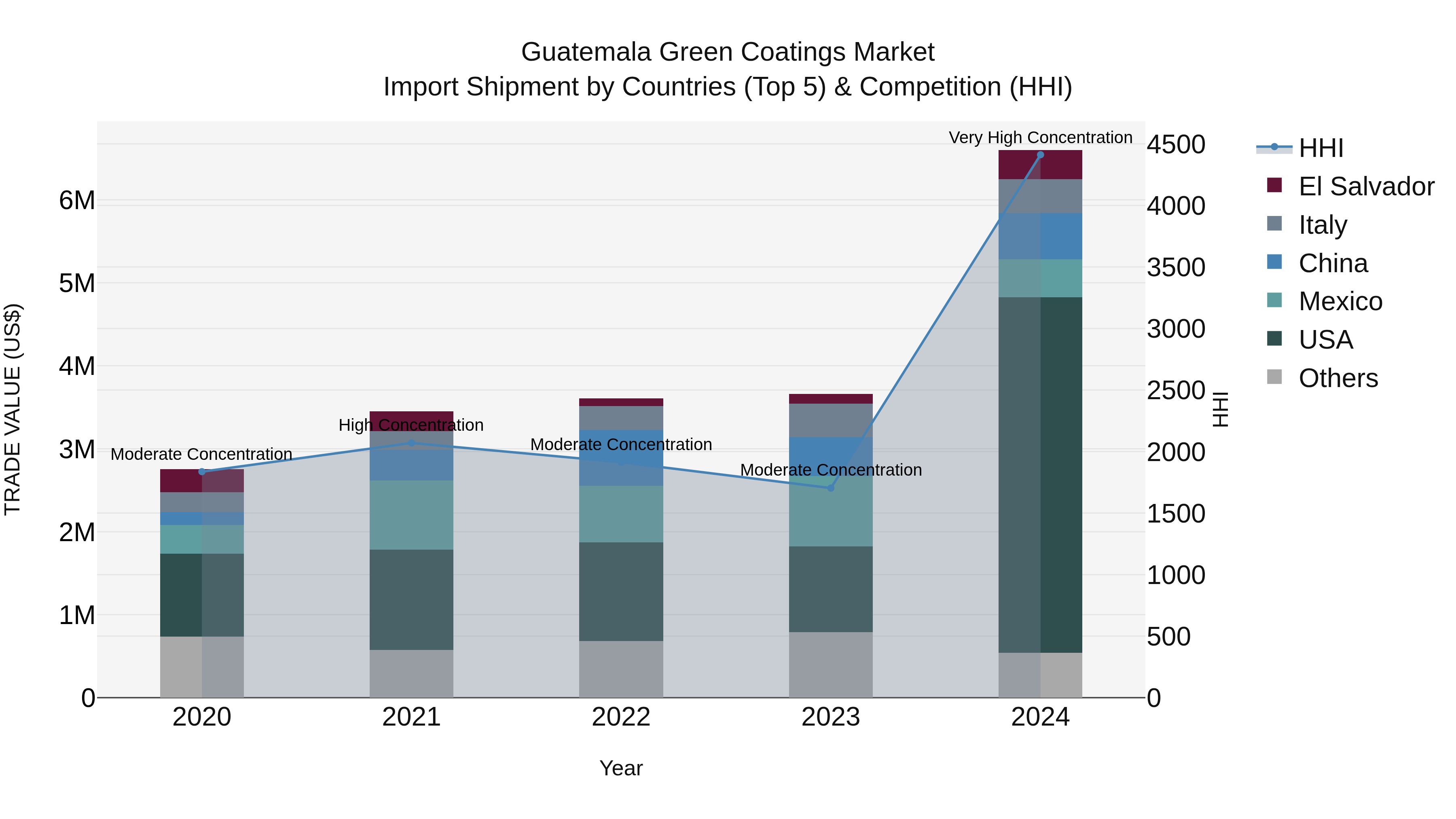Toggle USA series in legend
The width and height of the screenshot is (1456, 819).
(x=1310, y=340)
